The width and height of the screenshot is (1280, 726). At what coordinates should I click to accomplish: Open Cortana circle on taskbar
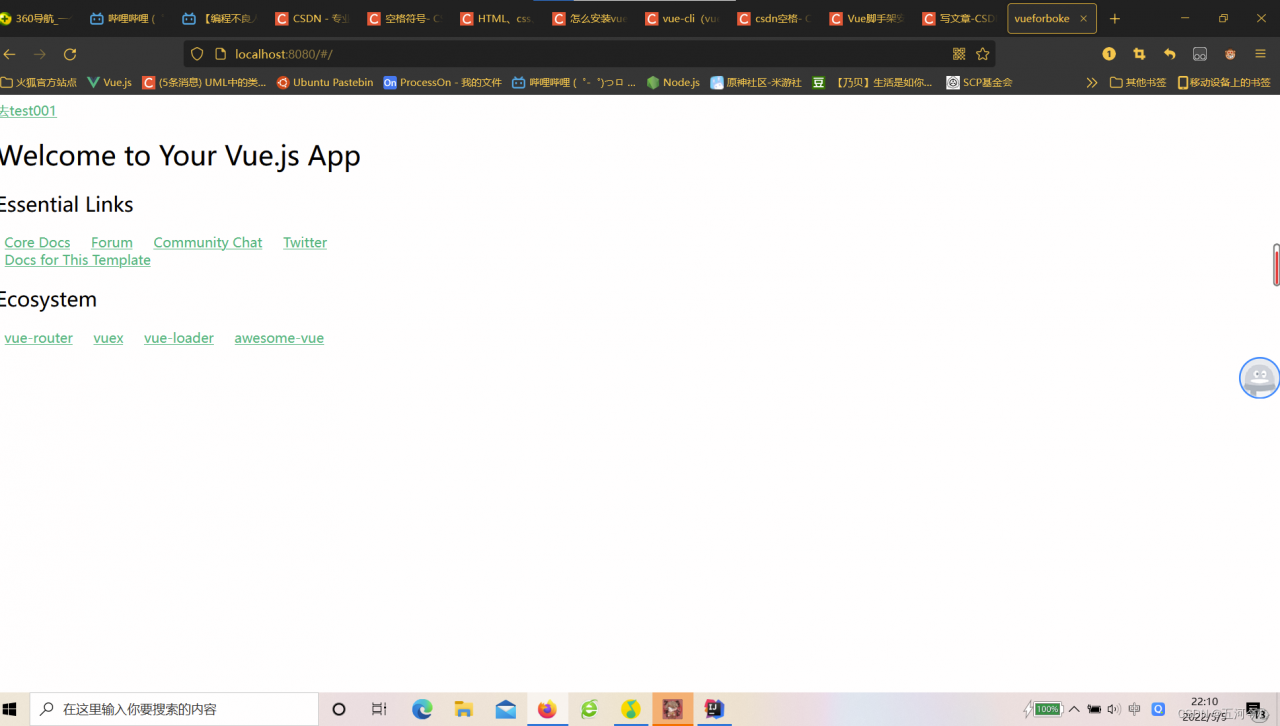pos(339,709)
